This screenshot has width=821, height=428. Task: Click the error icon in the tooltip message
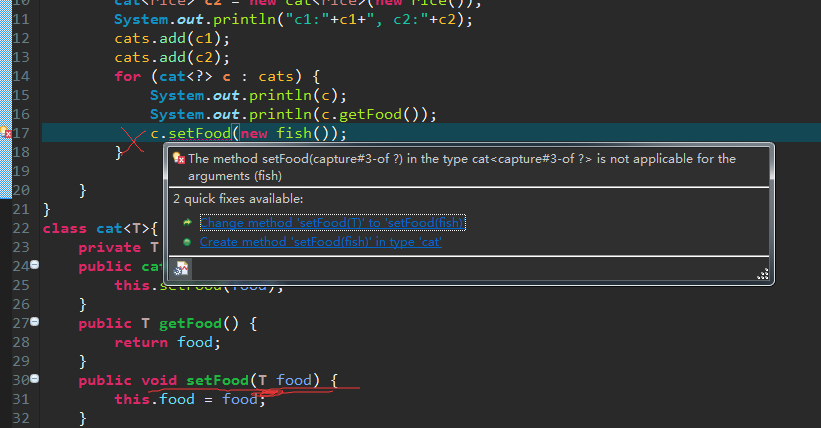pos(179,158)
